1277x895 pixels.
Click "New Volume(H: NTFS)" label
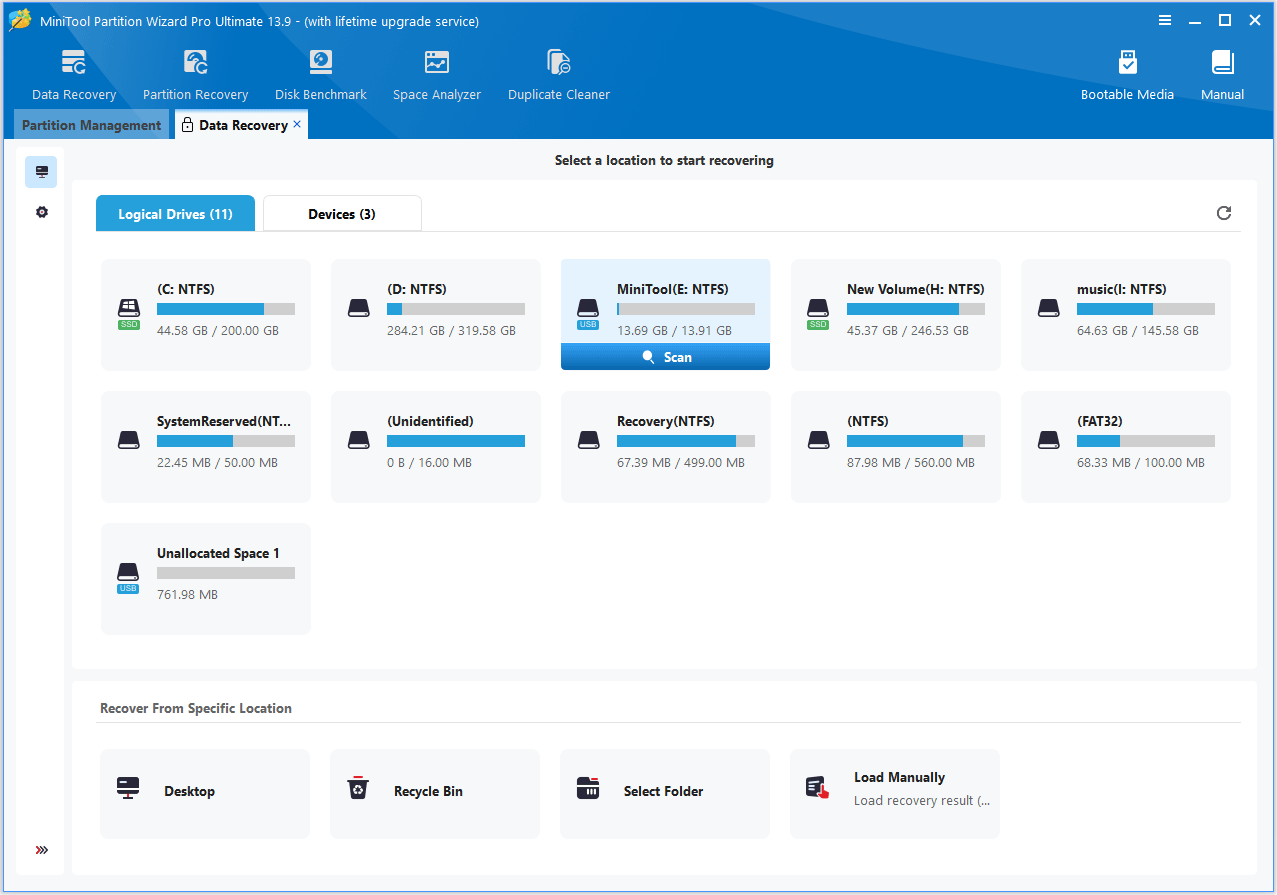tap(915, 289)
